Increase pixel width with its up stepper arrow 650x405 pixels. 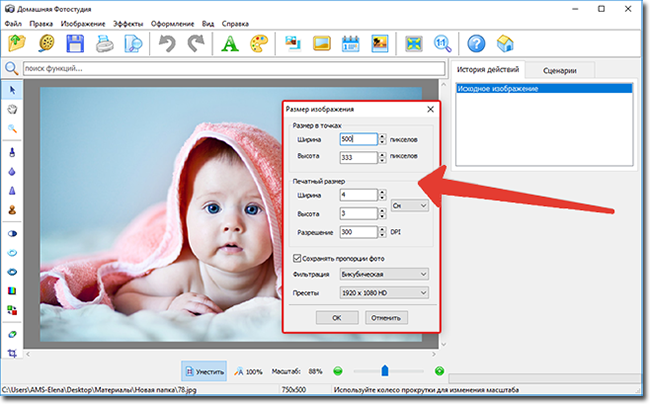pos(382,136)
